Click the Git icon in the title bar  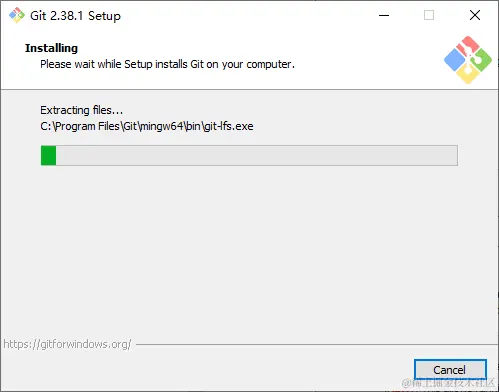pos(17,15)
